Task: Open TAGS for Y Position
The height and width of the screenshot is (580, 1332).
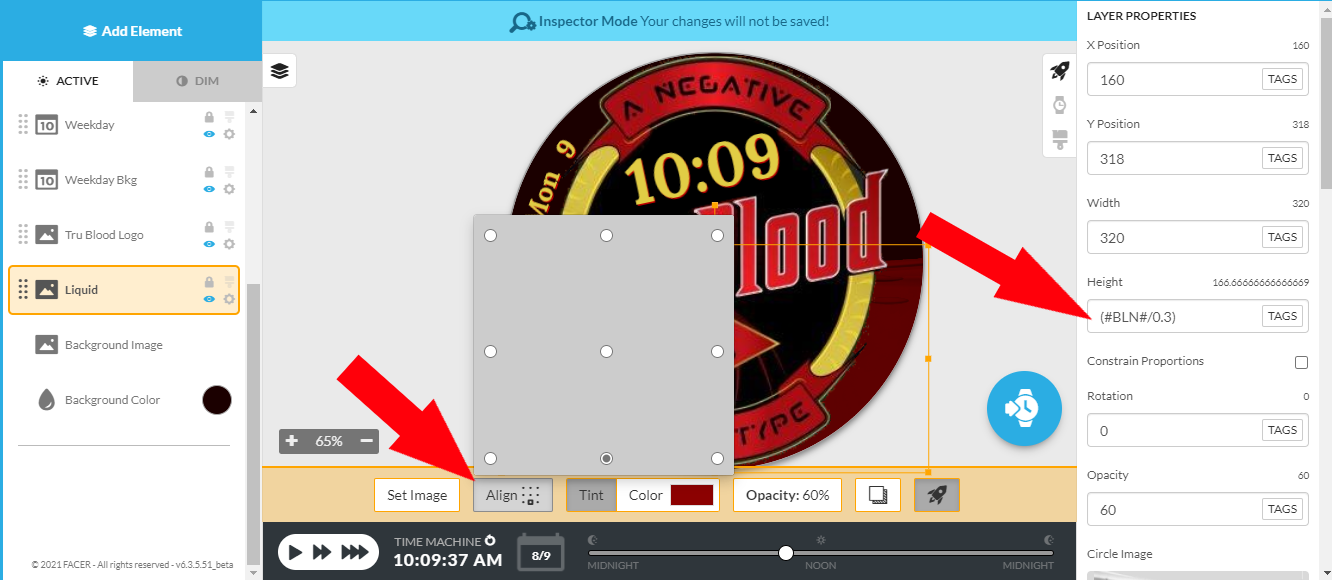Action: [x=1282, y=158]
